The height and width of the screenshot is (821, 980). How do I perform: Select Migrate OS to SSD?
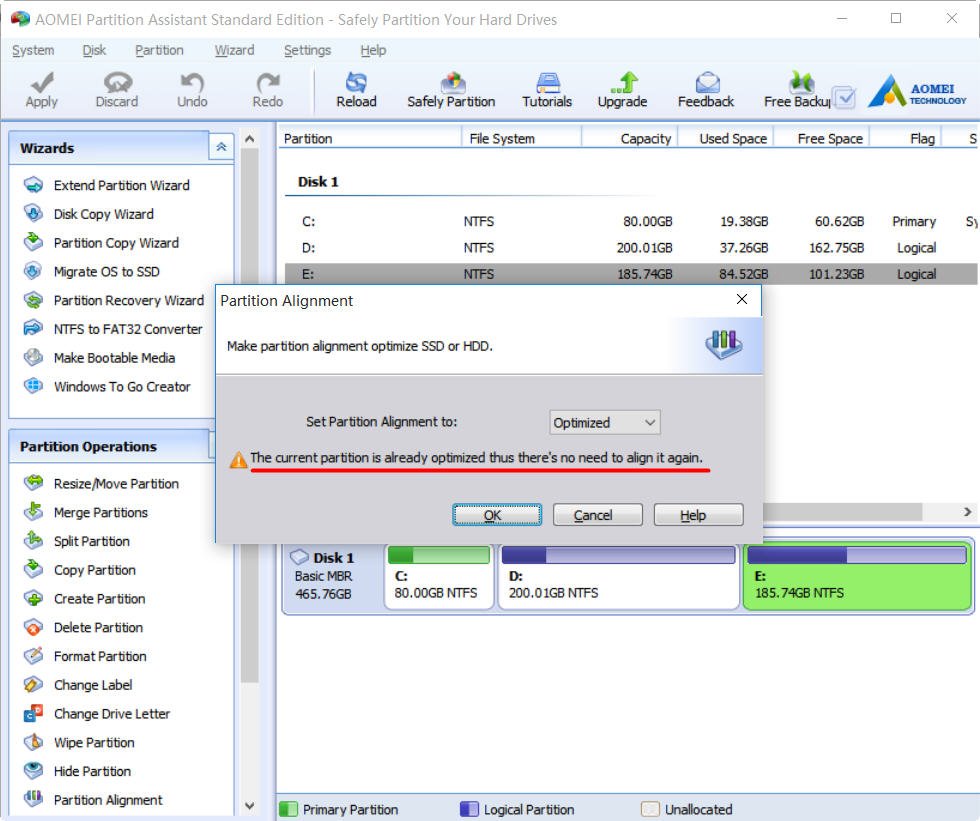point(106,272)
